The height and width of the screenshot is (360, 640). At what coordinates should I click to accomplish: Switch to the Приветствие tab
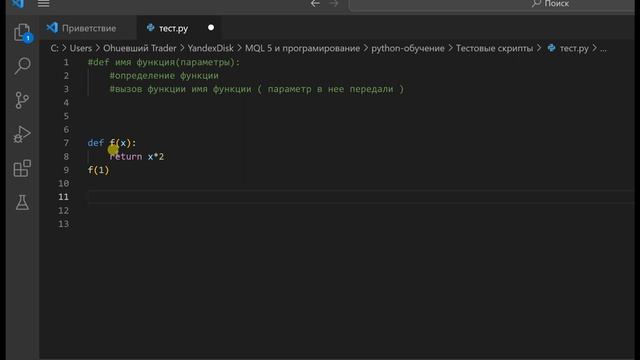(x=89, y=28)
